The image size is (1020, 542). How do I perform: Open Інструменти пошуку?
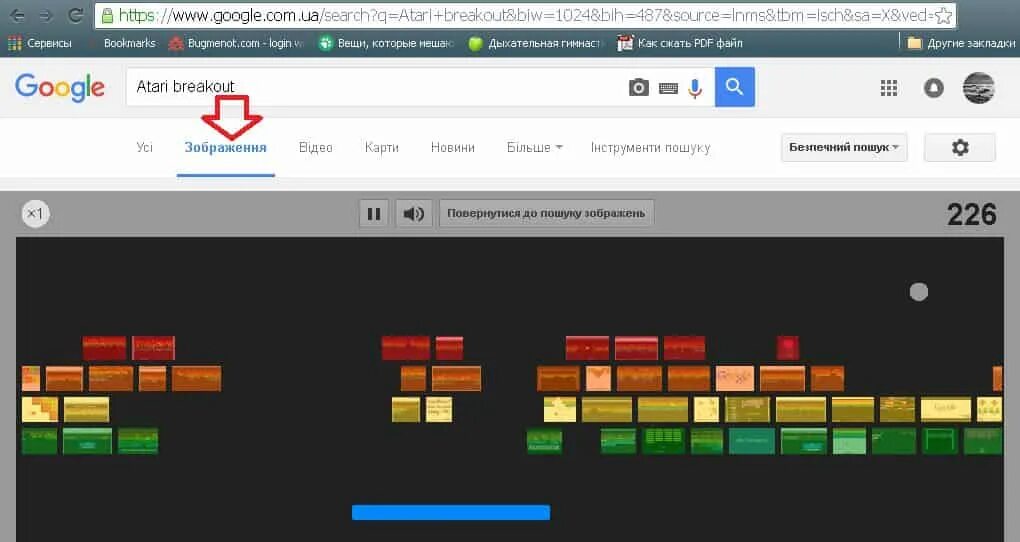click(x=651, y=147)
